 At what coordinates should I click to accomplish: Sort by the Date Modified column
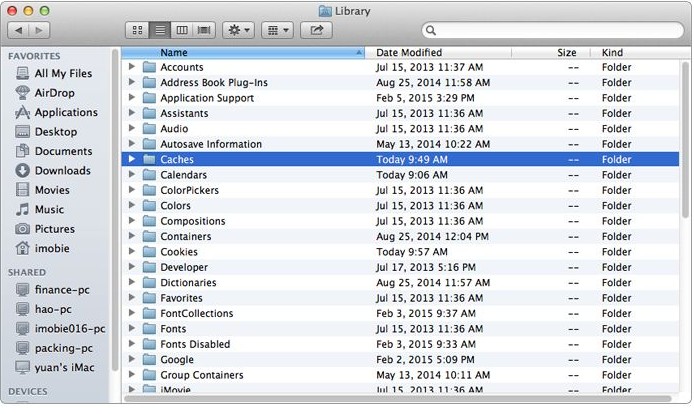[x=409, y=52]
